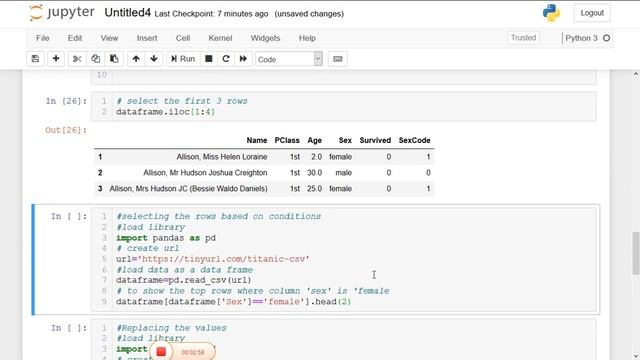
Task: Open the command palette keyboard icon
Action: (x=338, y=59)
